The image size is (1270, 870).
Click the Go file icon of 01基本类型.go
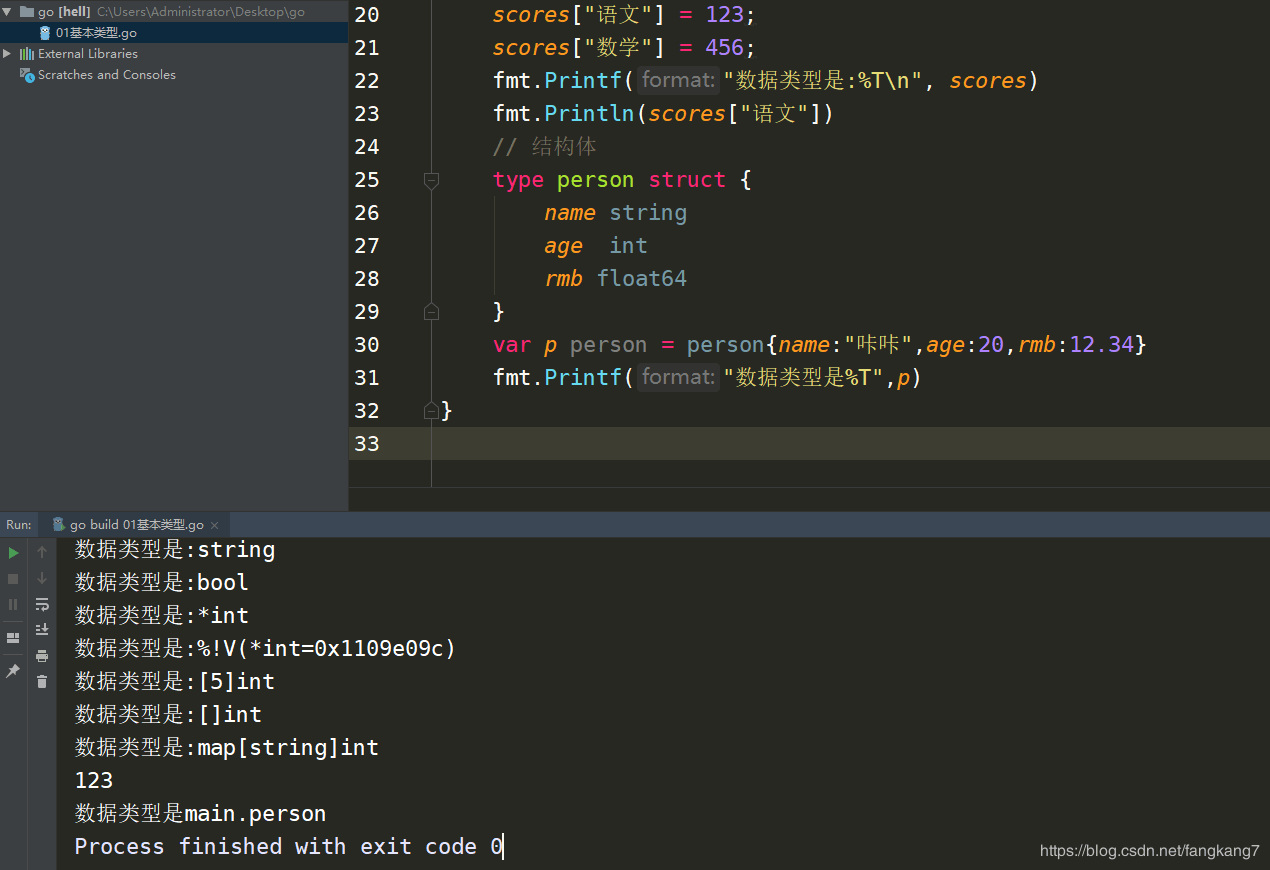click(45, 33)
